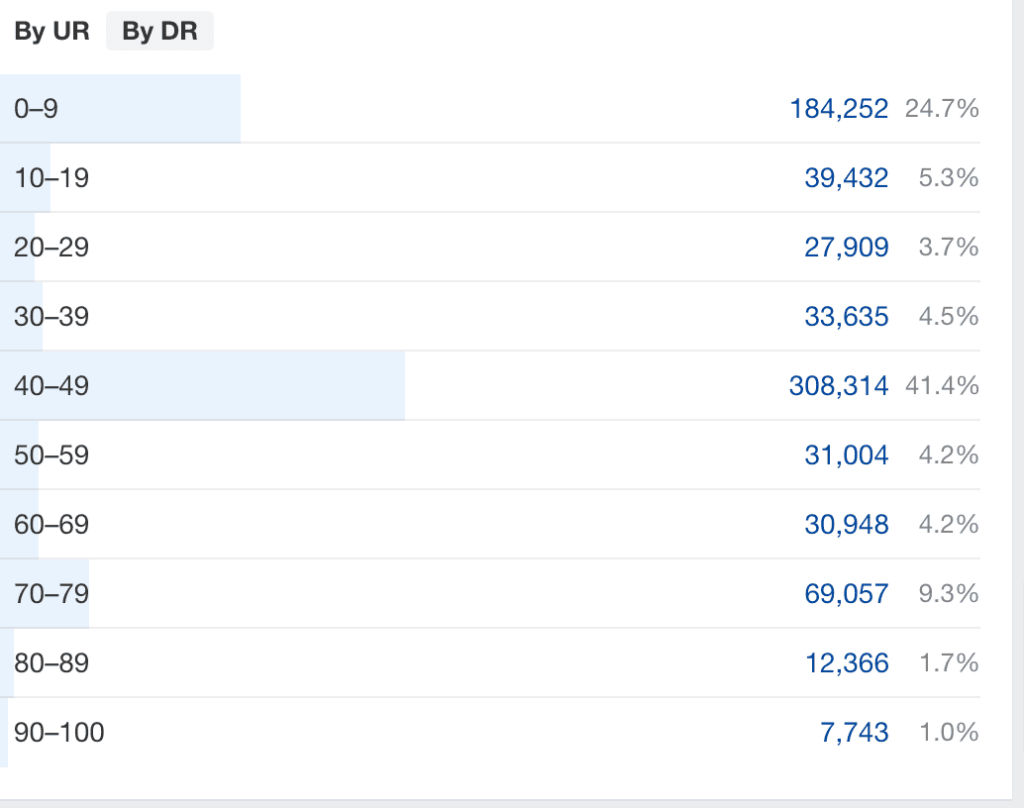Open the 33,635 count link

(846, 316)
